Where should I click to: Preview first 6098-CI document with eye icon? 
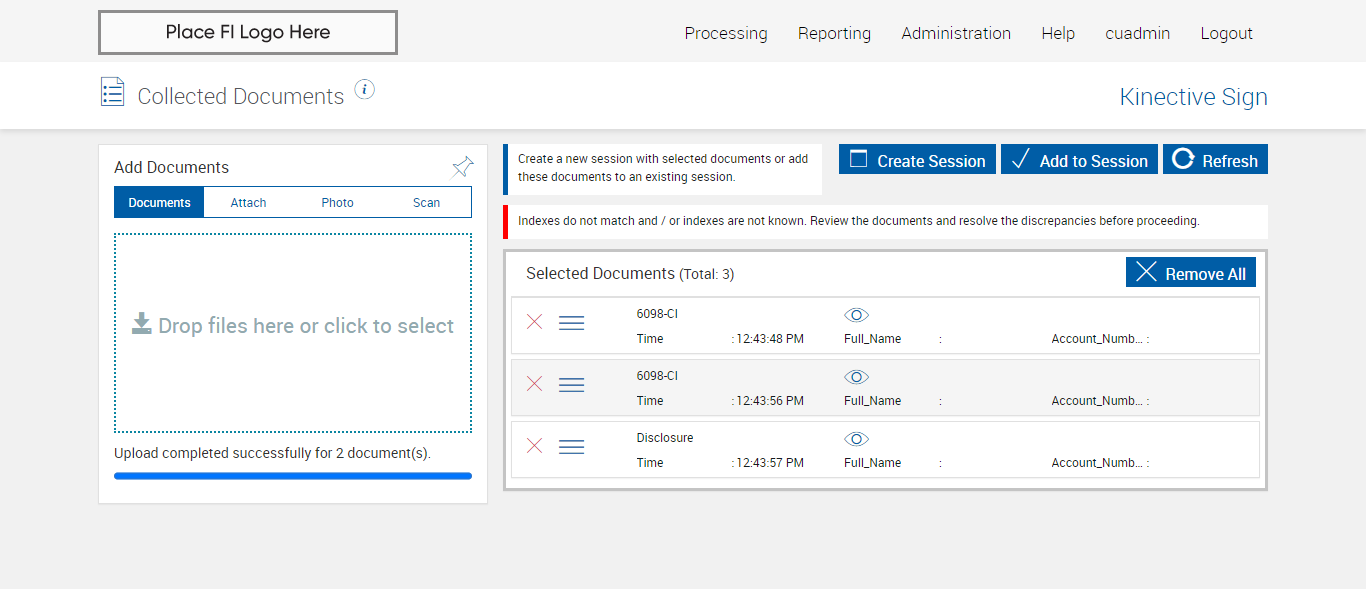click(x=856, y=315)
